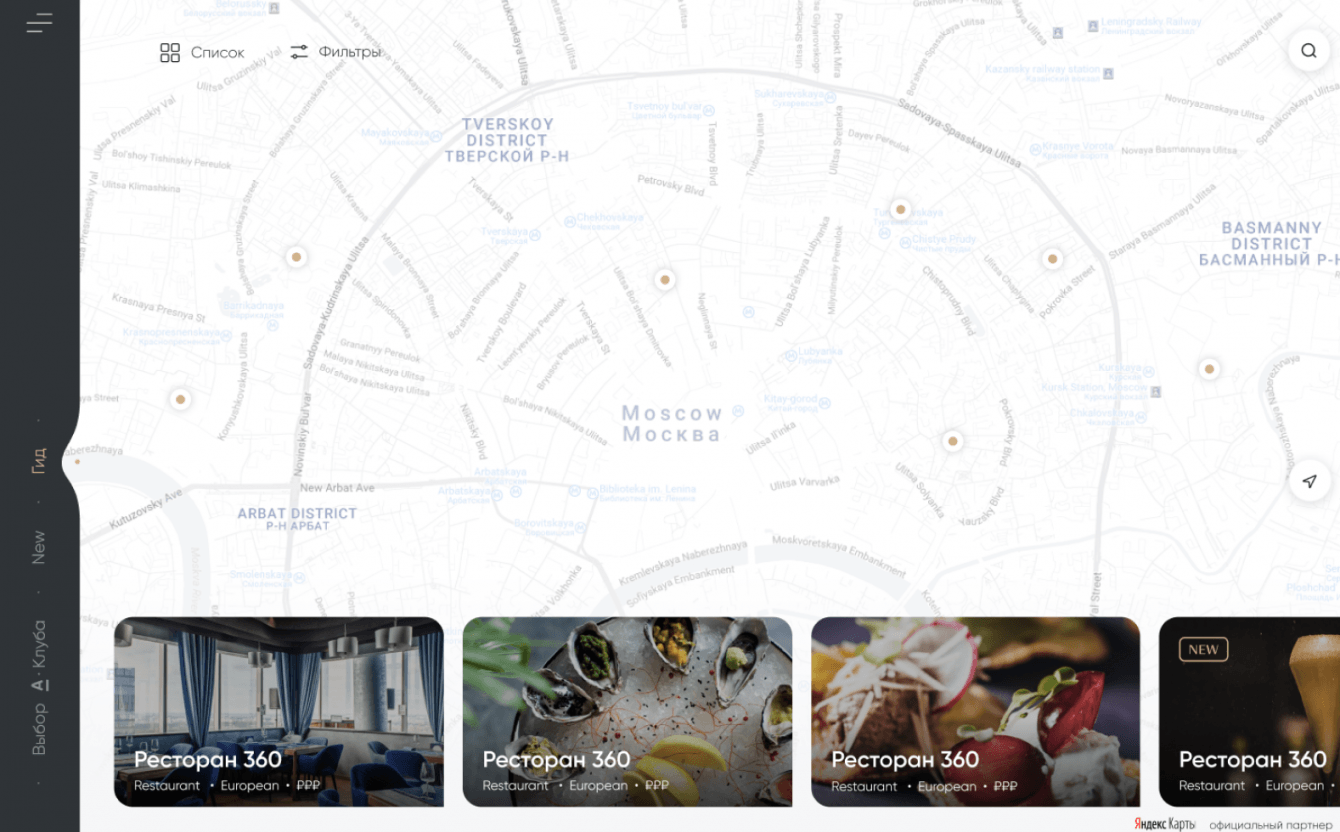This screenshot has height=832, width=1340.
Task: Click the grid icon beside Список
Action: (170, 52)
